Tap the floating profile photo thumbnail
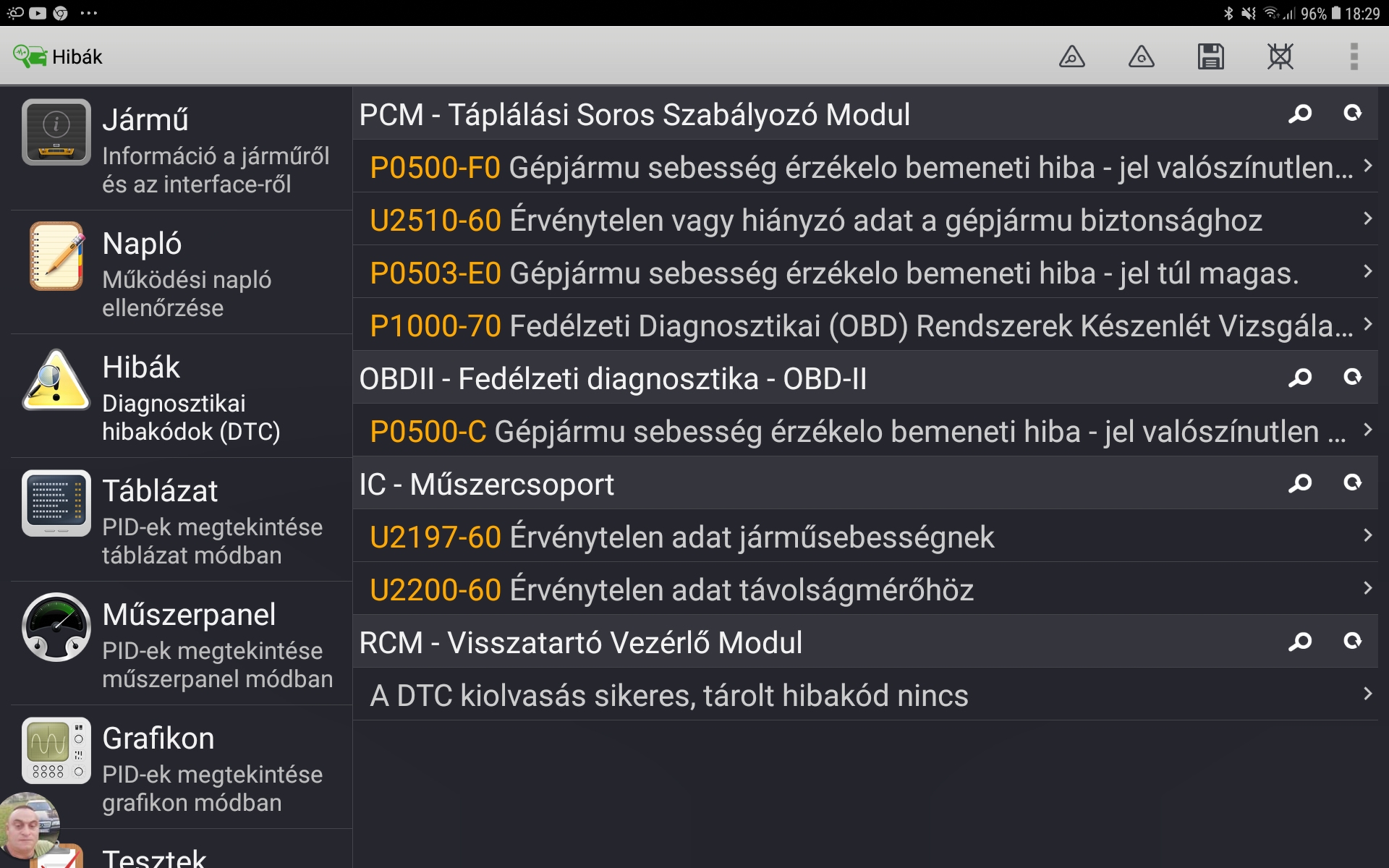The image size is (1389, 868). pyautogui.click(x=27, y=826)
